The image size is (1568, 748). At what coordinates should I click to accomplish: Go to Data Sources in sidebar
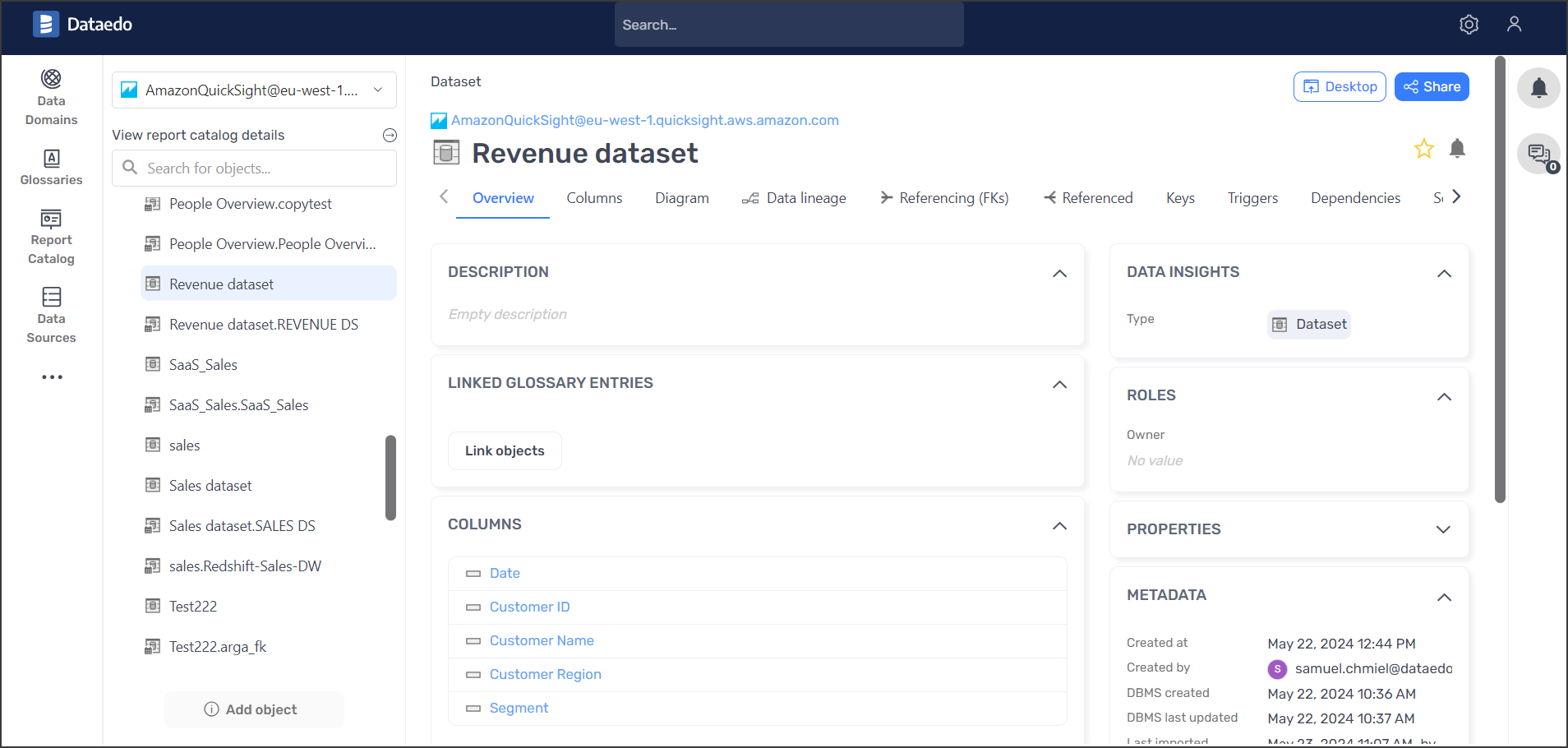pyautogui.click(x=51, y=316)
